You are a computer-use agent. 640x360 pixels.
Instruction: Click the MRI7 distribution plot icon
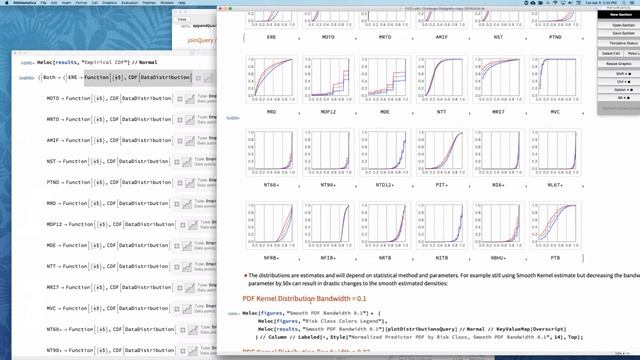190,288
